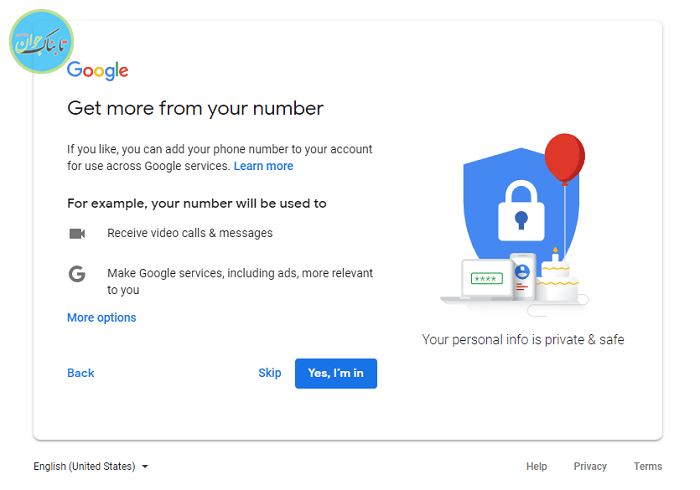Click the video camera icon
This screenshot has width=700, height=490.
pyautogui.click(x=77, y=233)
